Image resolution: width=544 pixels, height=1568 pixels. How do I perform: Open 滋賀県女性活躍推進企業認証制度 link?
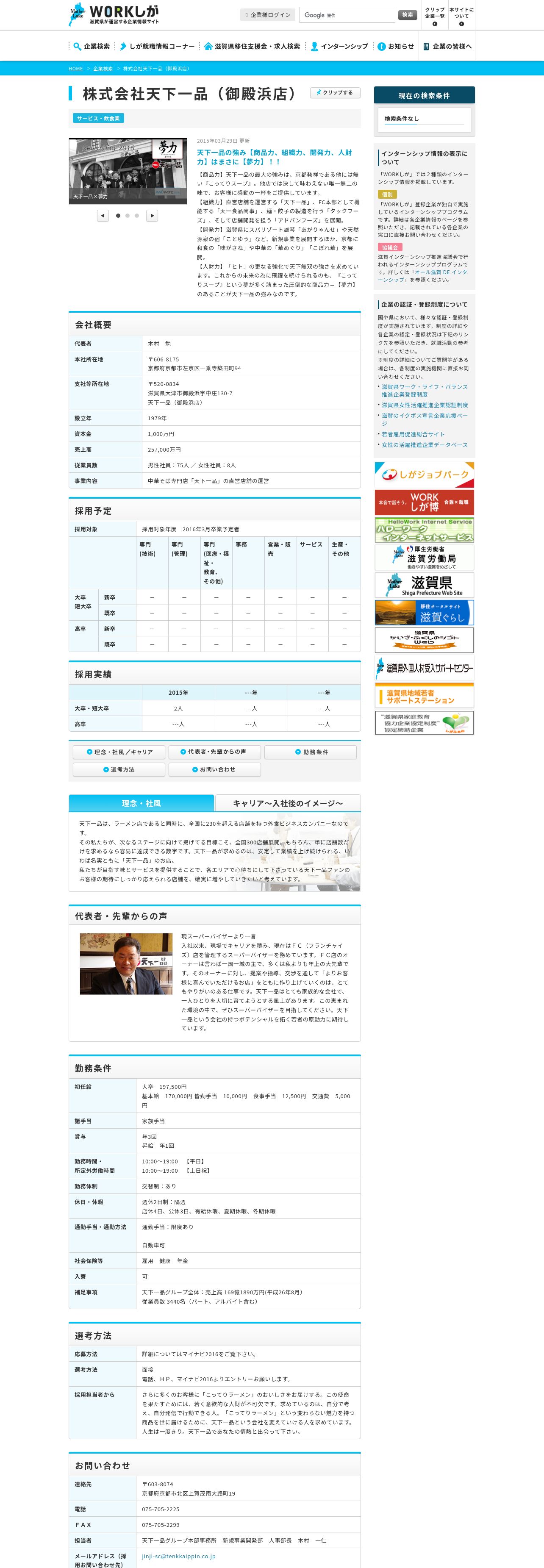pos(425,405)
